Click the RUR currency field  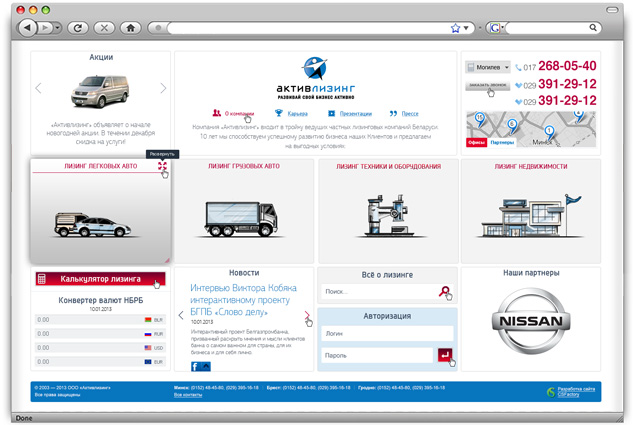(100, 334)
